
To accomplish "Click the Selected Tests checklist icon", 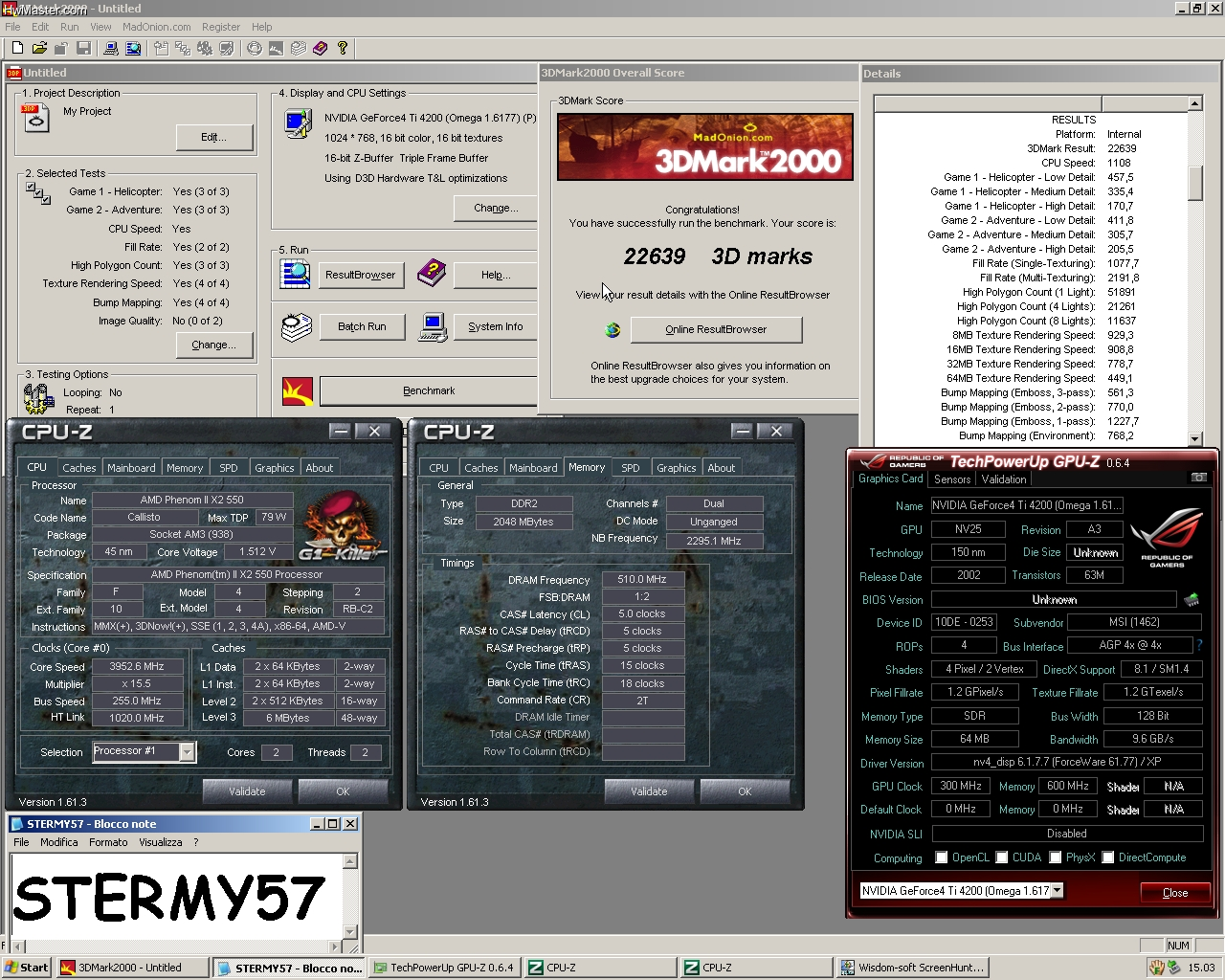I will (x=38, y=193).
